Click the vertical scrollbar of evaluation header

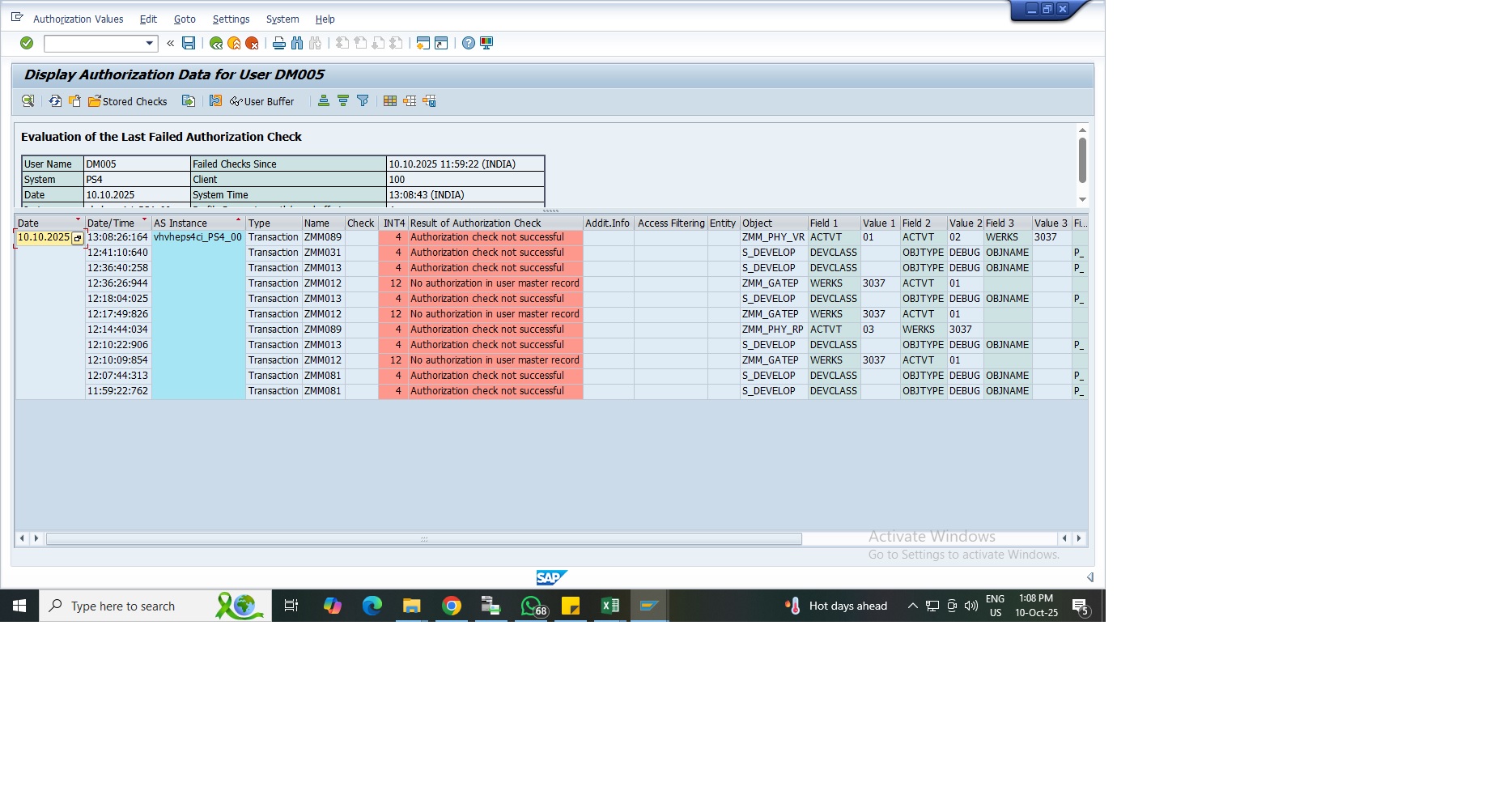tap(1082, 160)
